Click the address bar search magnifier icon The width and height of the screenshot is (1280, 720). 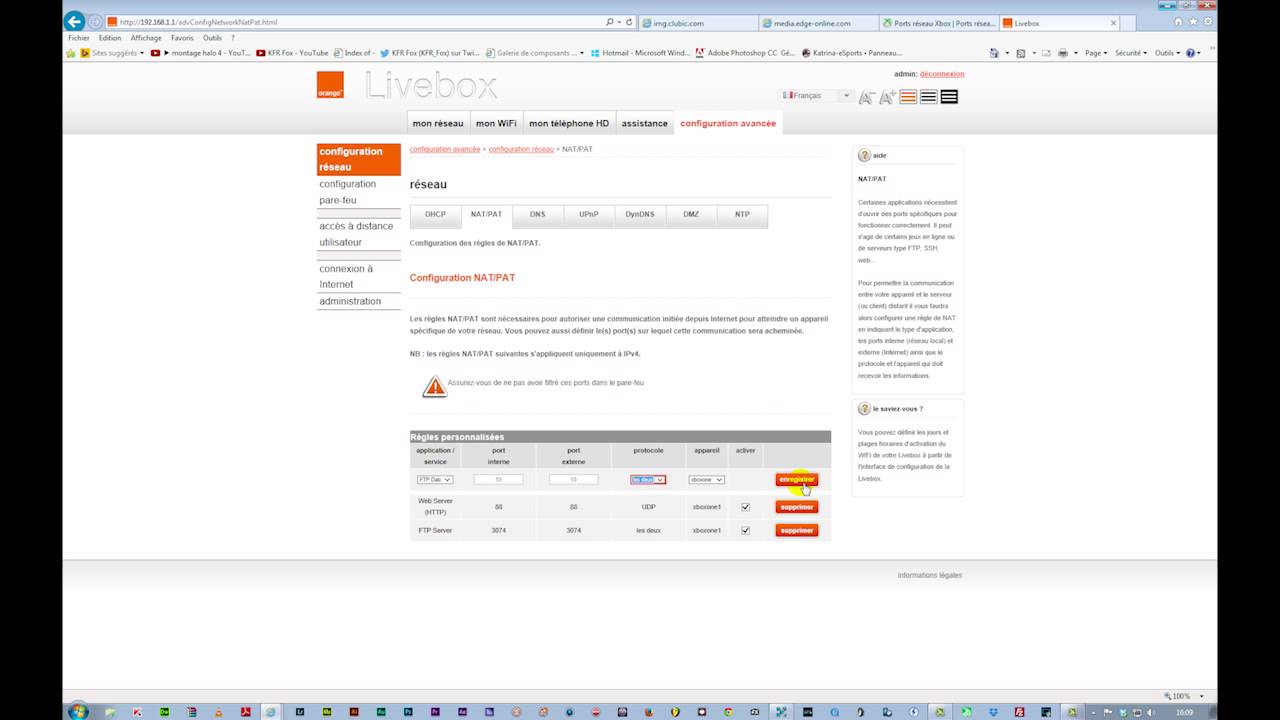[x=609, y=22]
